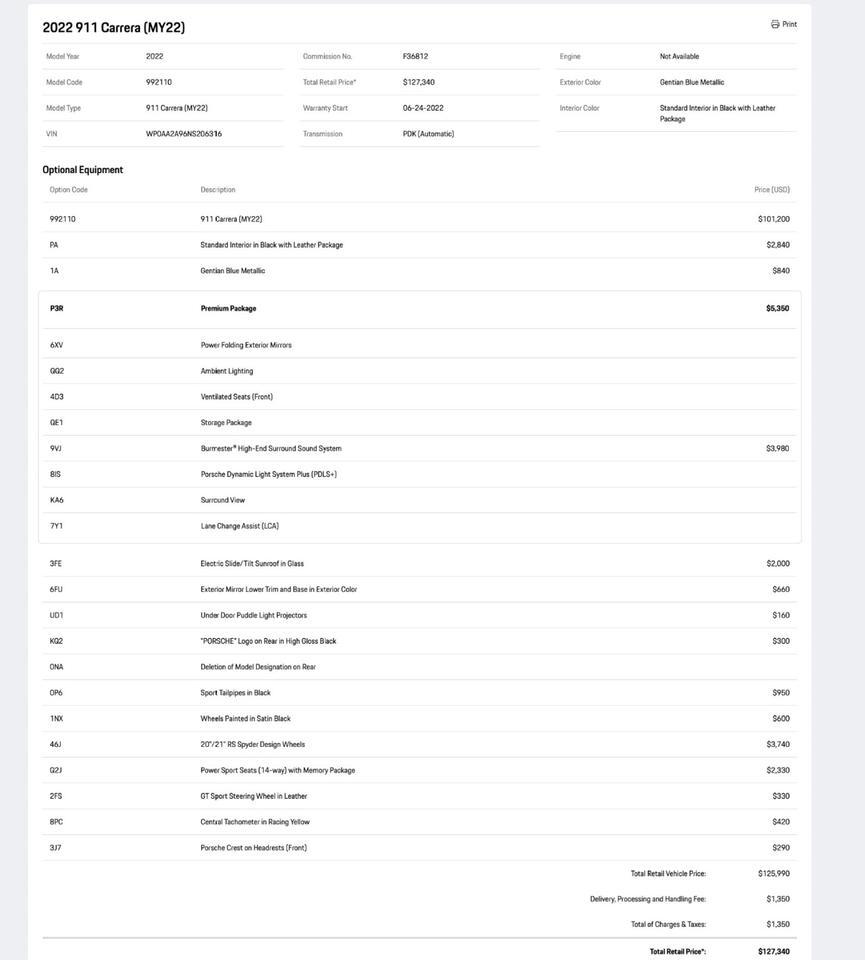
Task: Click the $101,200 base price
Action: (x=773, y=219)
